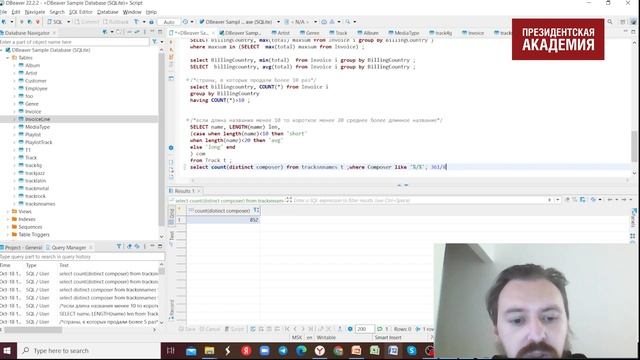
Task: Select the Customer table
Action: point(36,81)
